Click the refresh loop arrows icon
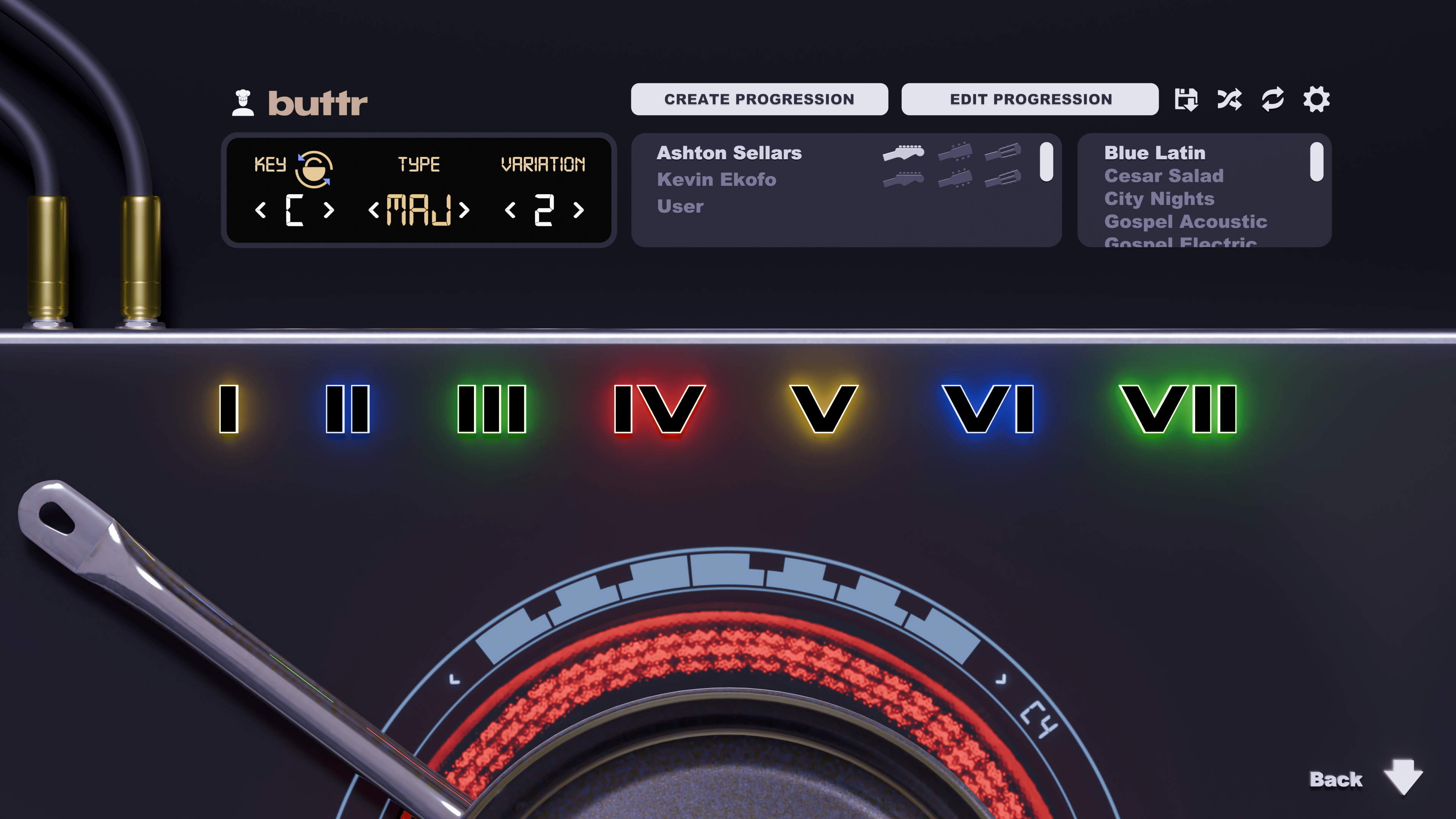Viewport: 1456px width, 819px height. coord(1272,100)
